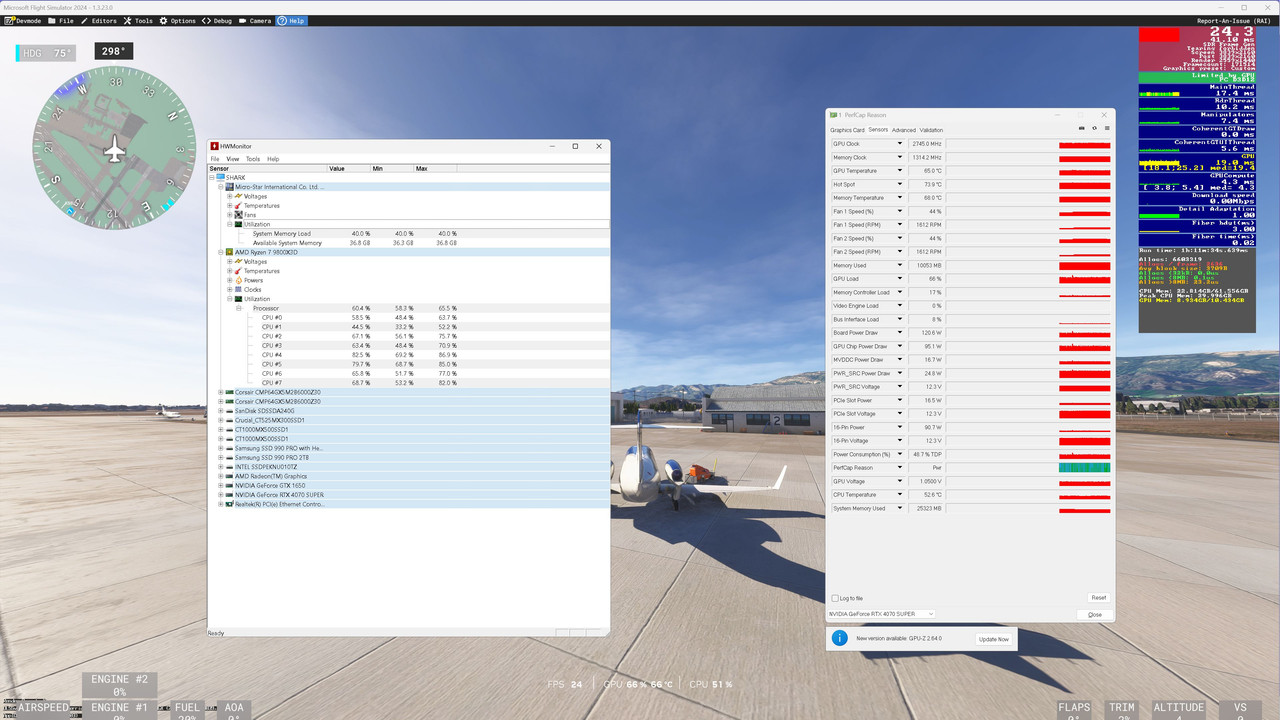
Task: Open the Devmode menu
Action: 25,20
